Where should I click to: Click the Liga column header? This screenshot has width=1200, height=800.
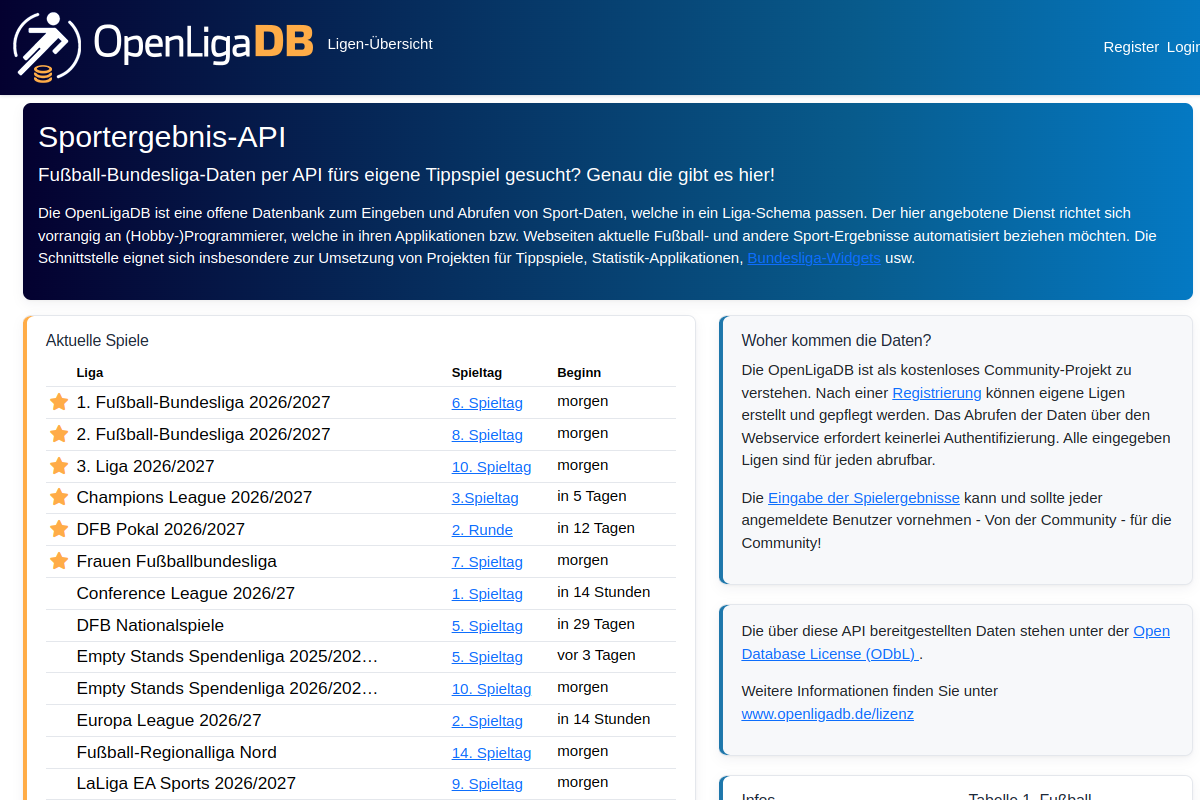tap(90, 373)
